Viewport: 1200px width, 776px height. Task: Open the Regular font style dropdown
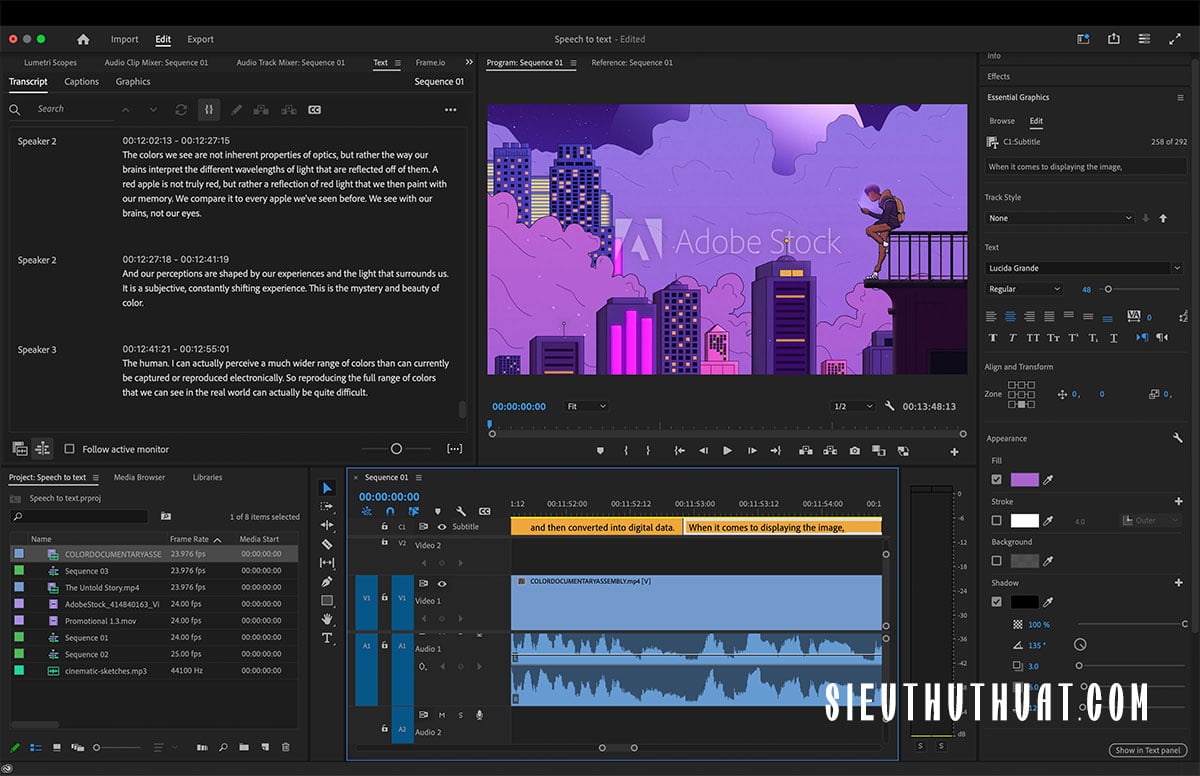click(1024, 289)
